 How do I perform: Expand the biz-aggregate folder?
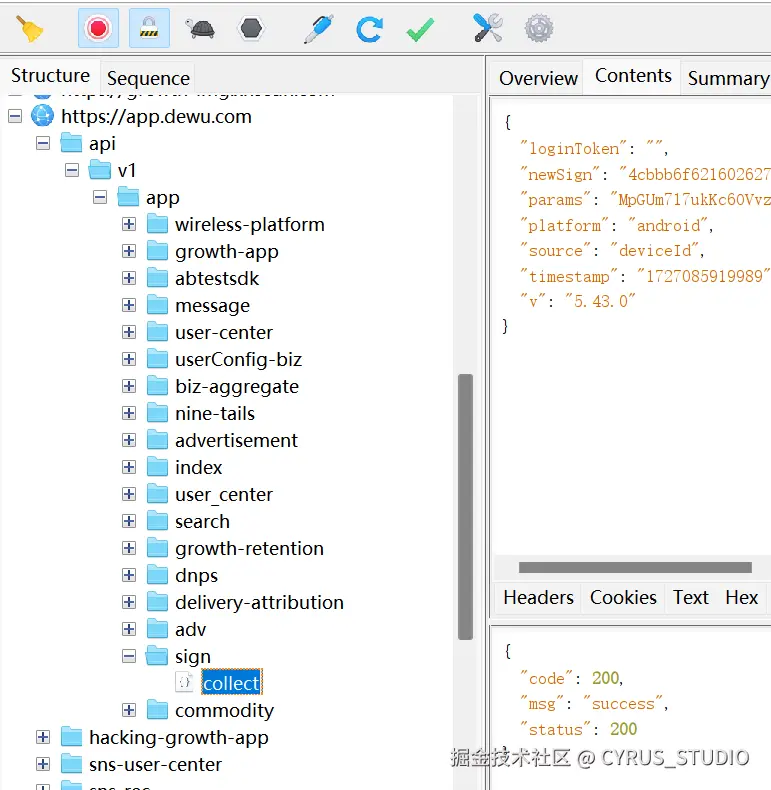click(x=129, y=386)
